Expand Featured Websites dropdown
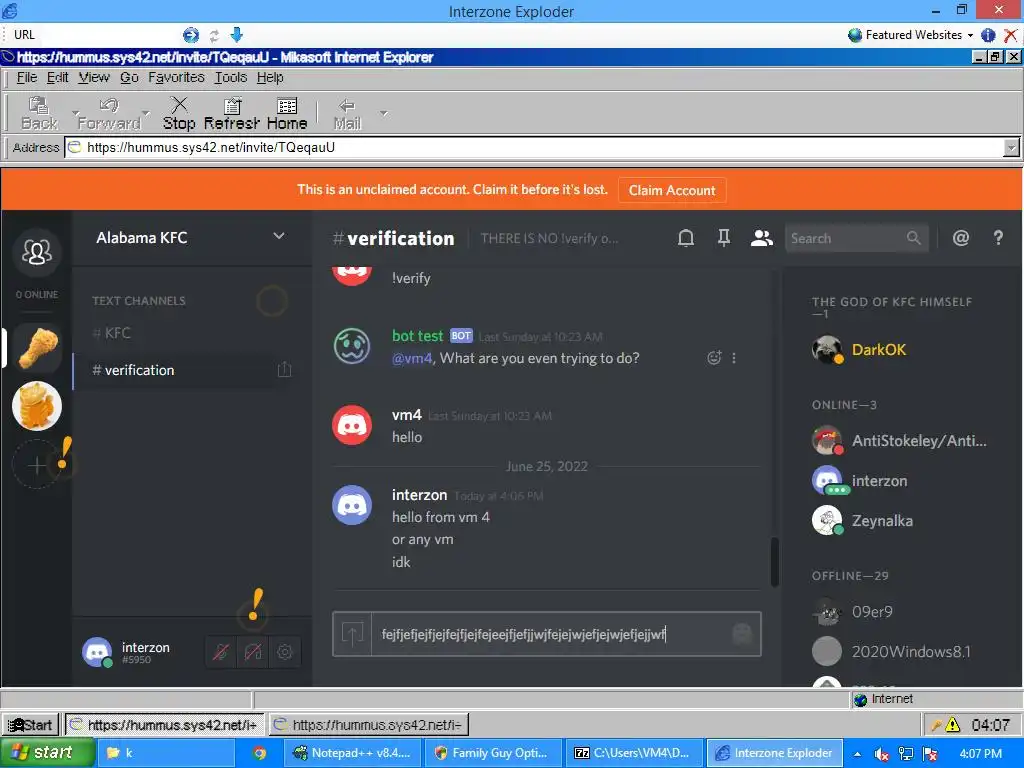This screenshot has width=1024, height=768. coord(910,35)
